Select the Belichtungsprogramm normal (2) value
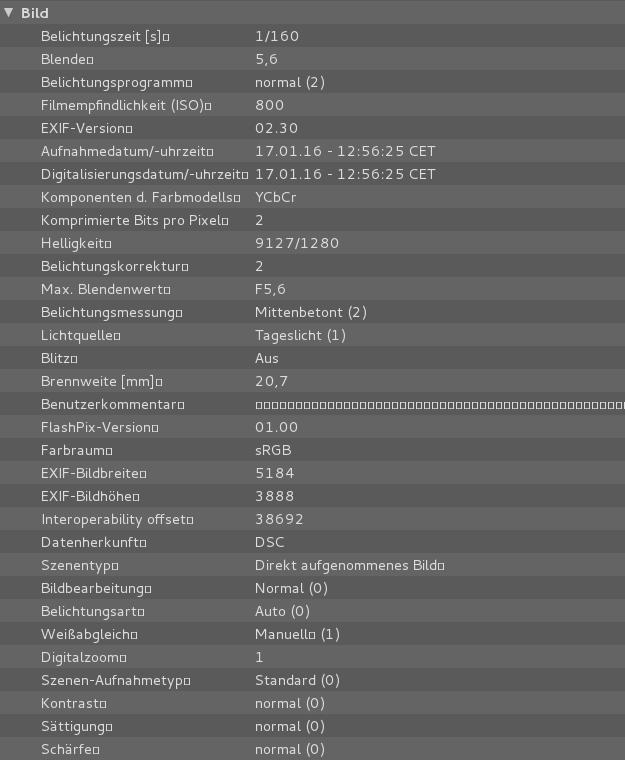This screenshot has height=760, width=625. [290, 82]
